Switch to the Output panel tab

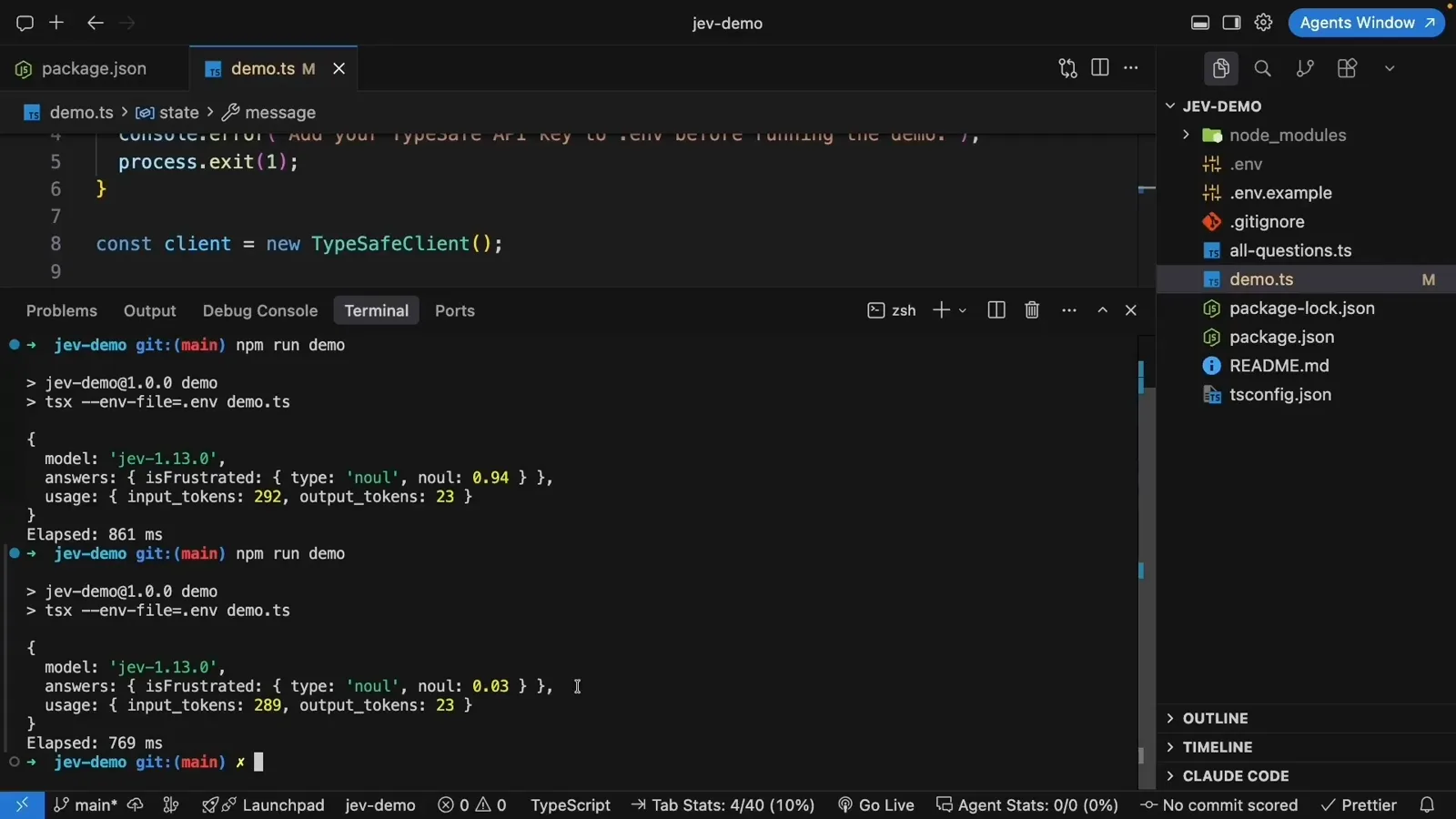click(150, 310)
